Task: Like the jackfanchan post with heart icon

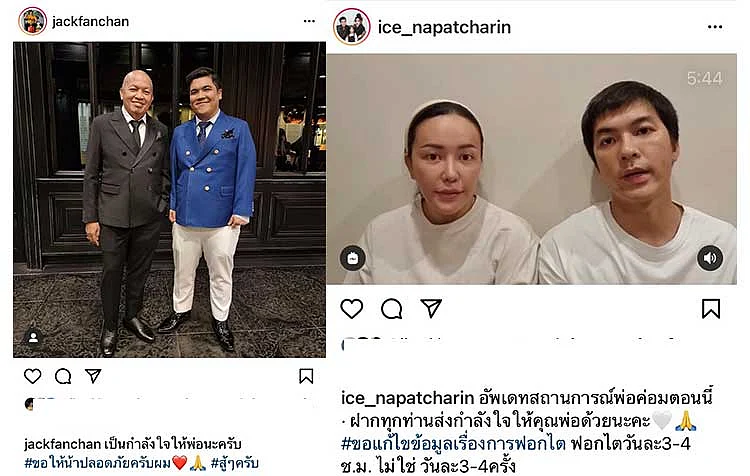Action: click(33, 376)
